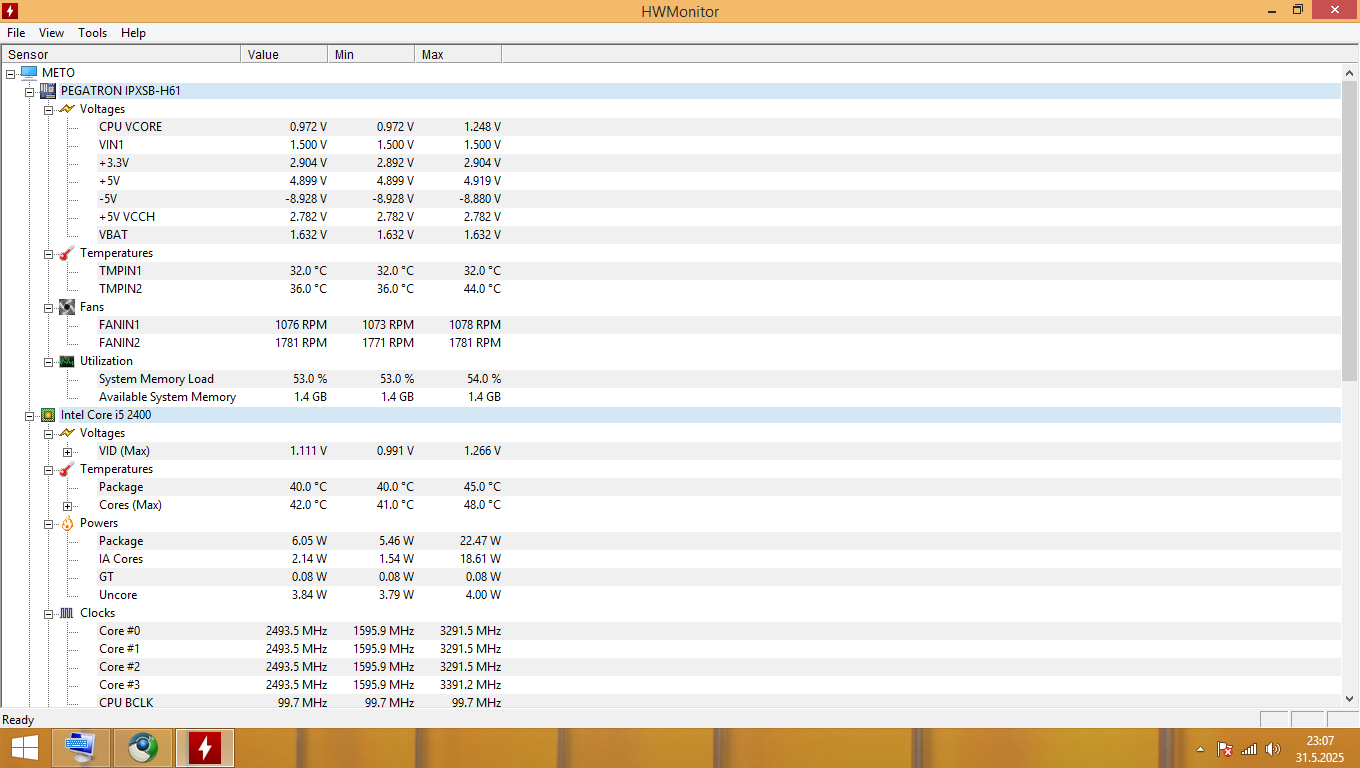The width and height of the screenshot is (1360, 768).
Task: Open the on-screen keyboard taskbar icon
Action: (80, 748)
